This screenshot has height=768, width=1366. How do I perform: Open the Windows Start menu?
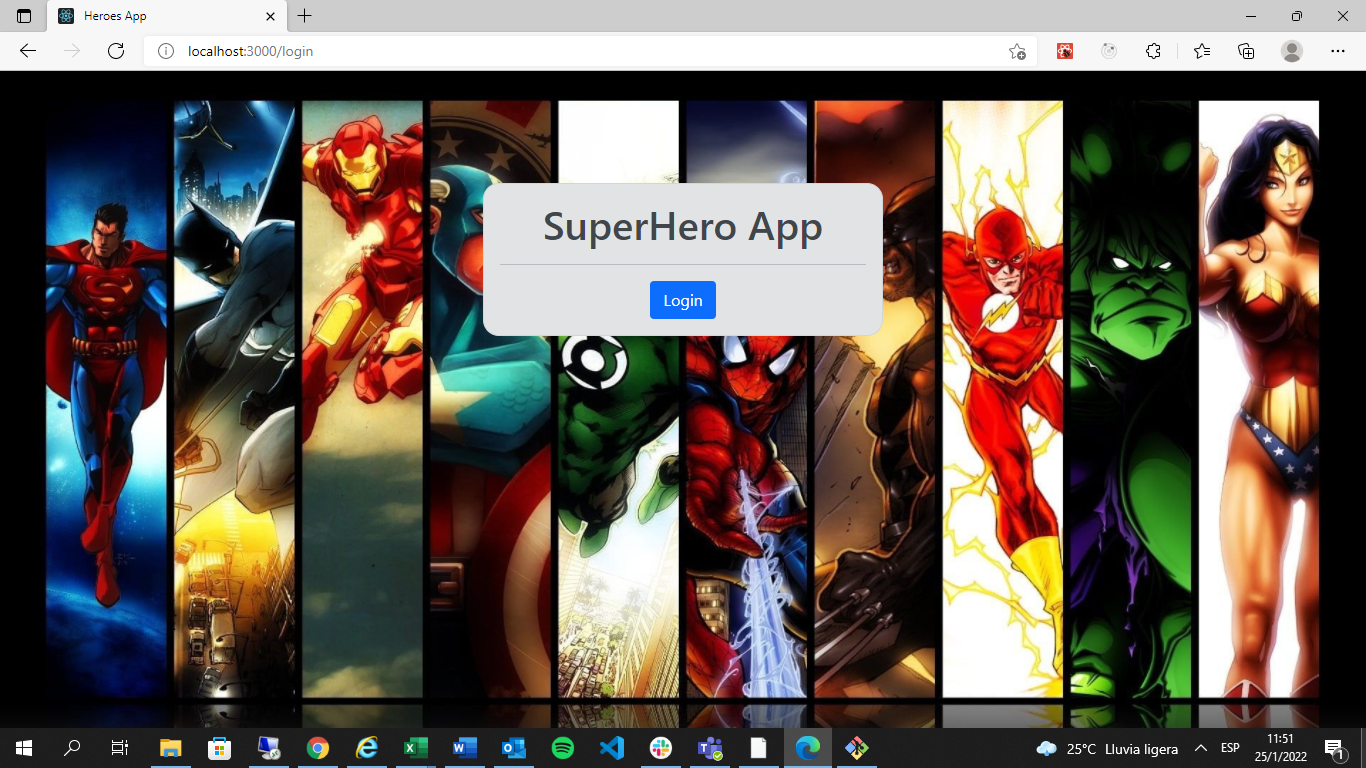(21, 748)
